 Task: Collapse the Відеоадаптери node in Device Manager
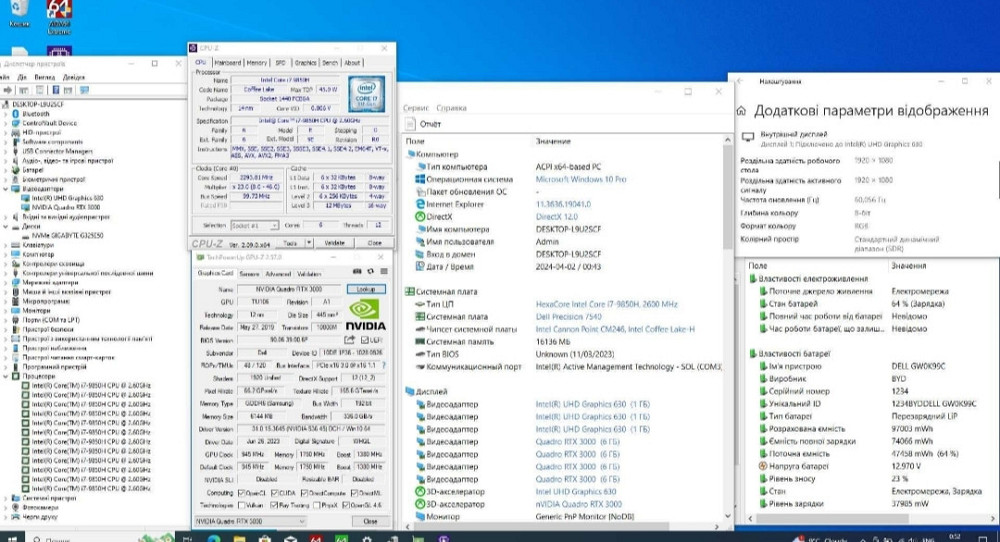click(x=6, y=189)
